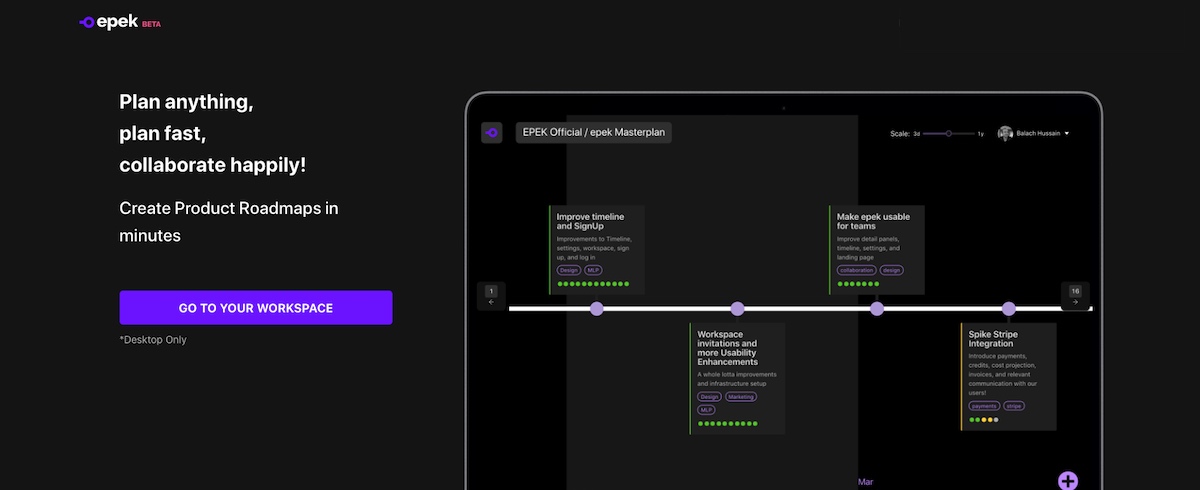Click GO TO YOUR WORKSPACE button

pos(255,308)
